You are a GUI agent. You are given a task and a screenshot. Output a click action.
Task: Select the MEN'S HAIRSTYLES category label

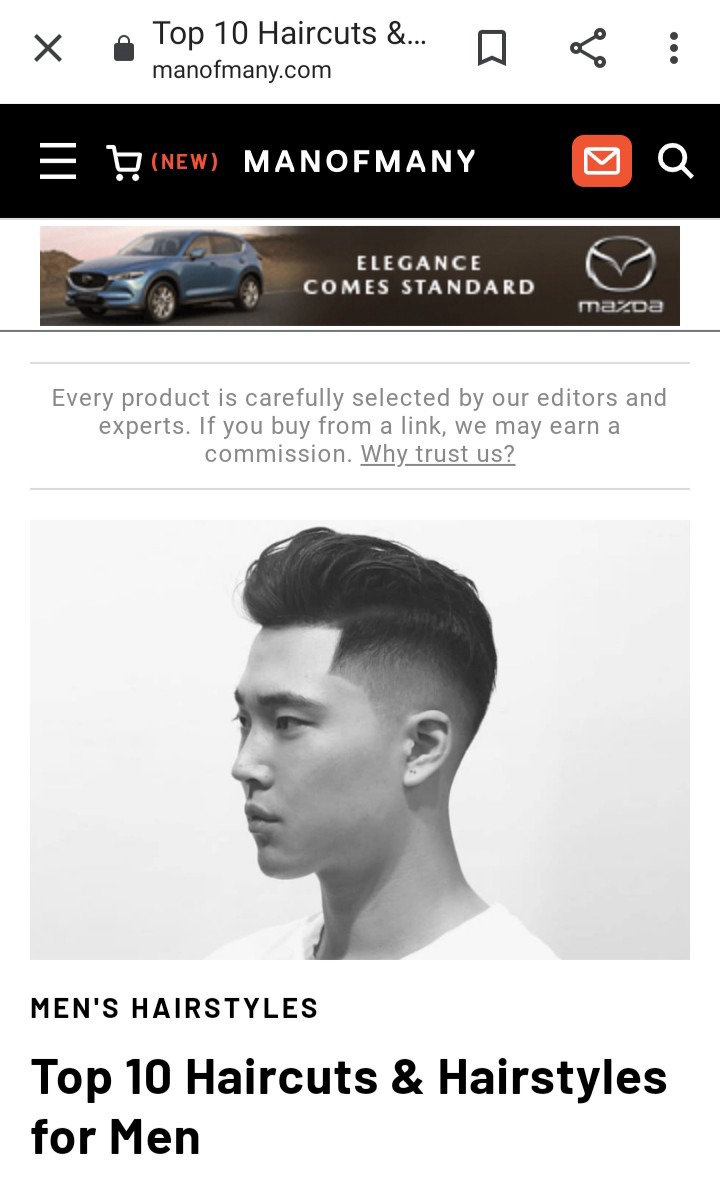[x=174, y=1008]
